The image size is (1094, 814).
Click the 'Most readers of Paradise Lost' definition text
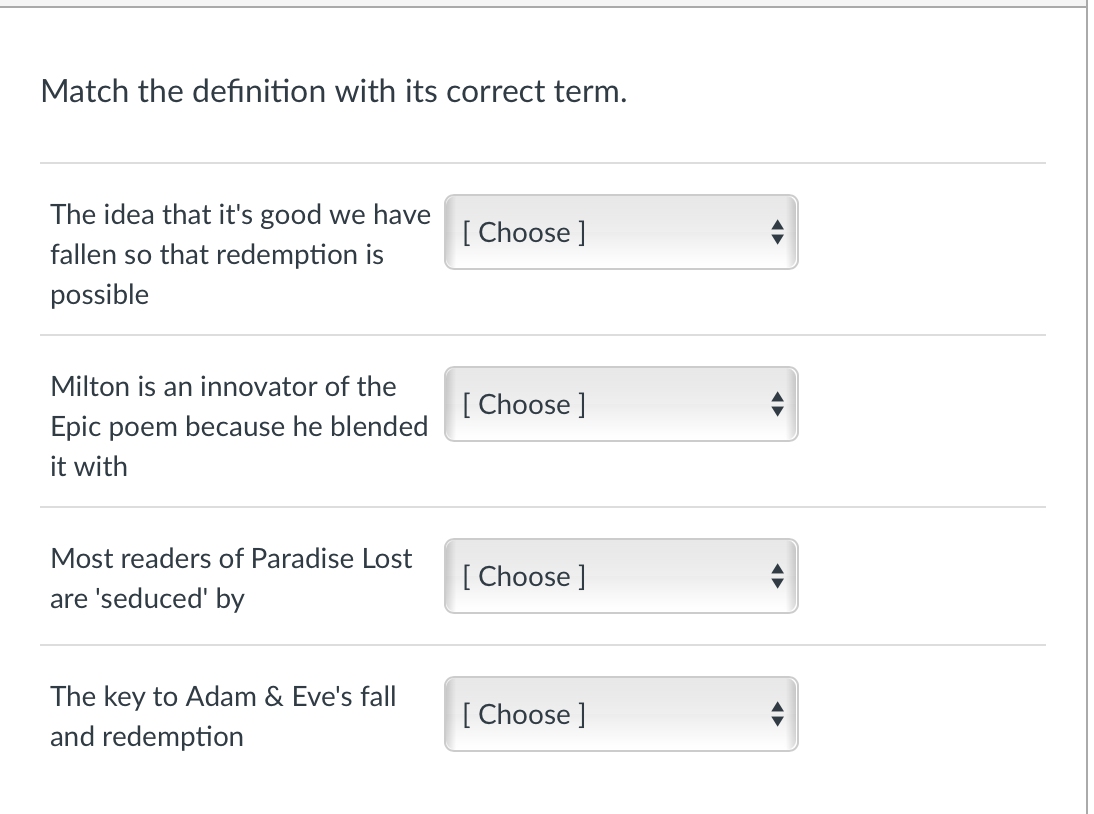click(x=231, y=558)
